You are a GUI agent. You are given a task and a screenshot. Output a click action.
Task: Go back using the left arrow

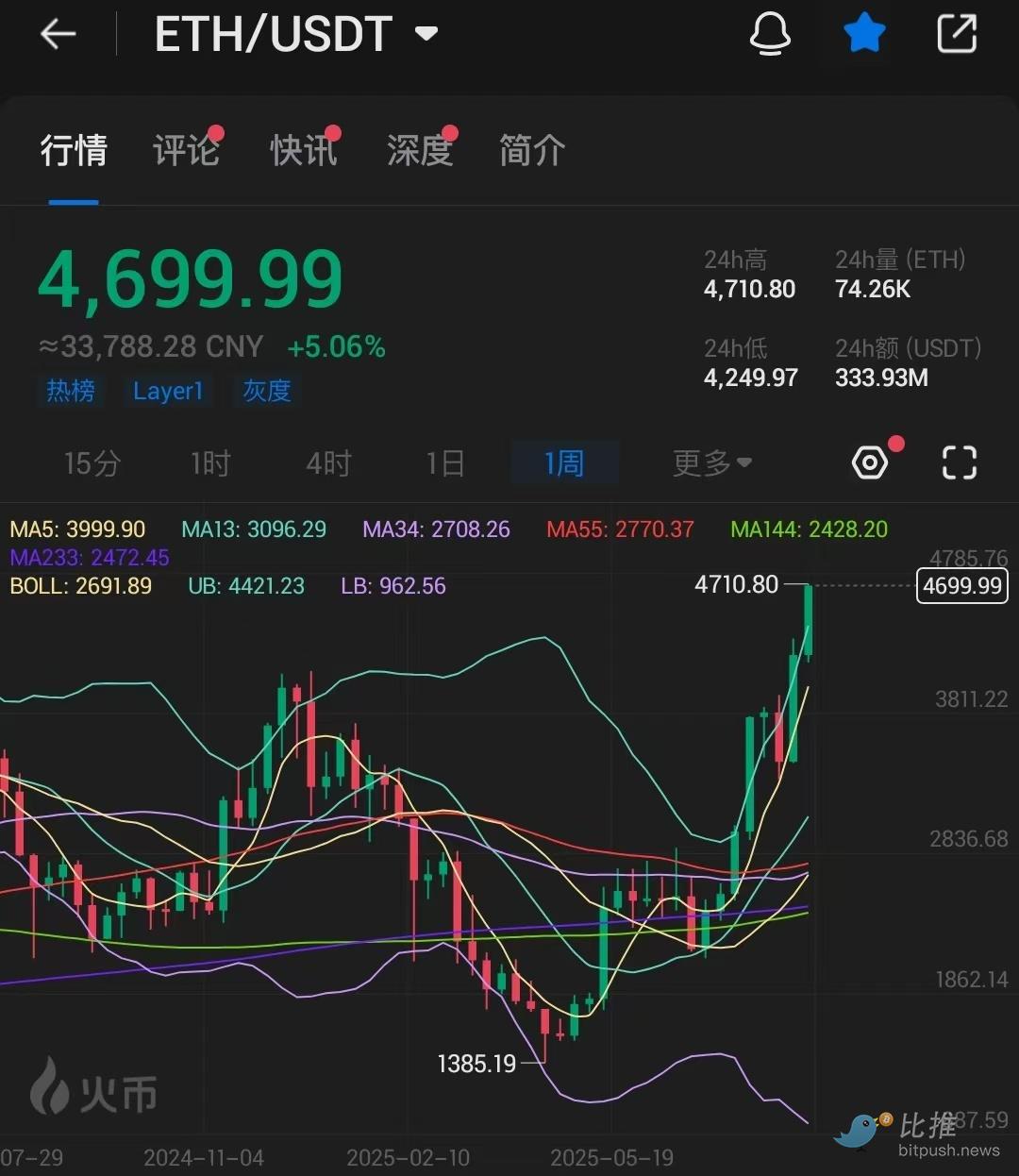(58, 35)
